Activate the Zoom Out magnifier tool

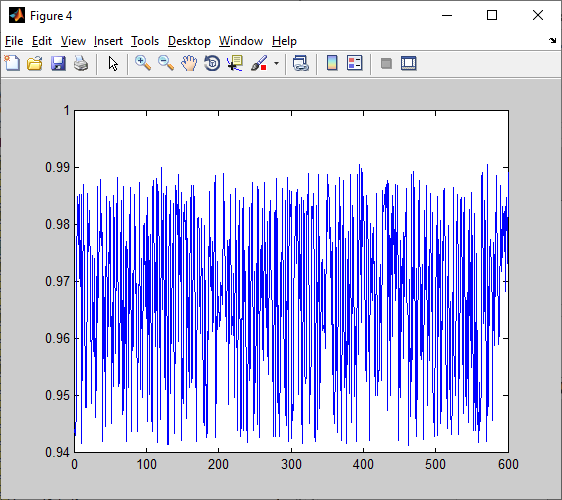coord(166,63)
